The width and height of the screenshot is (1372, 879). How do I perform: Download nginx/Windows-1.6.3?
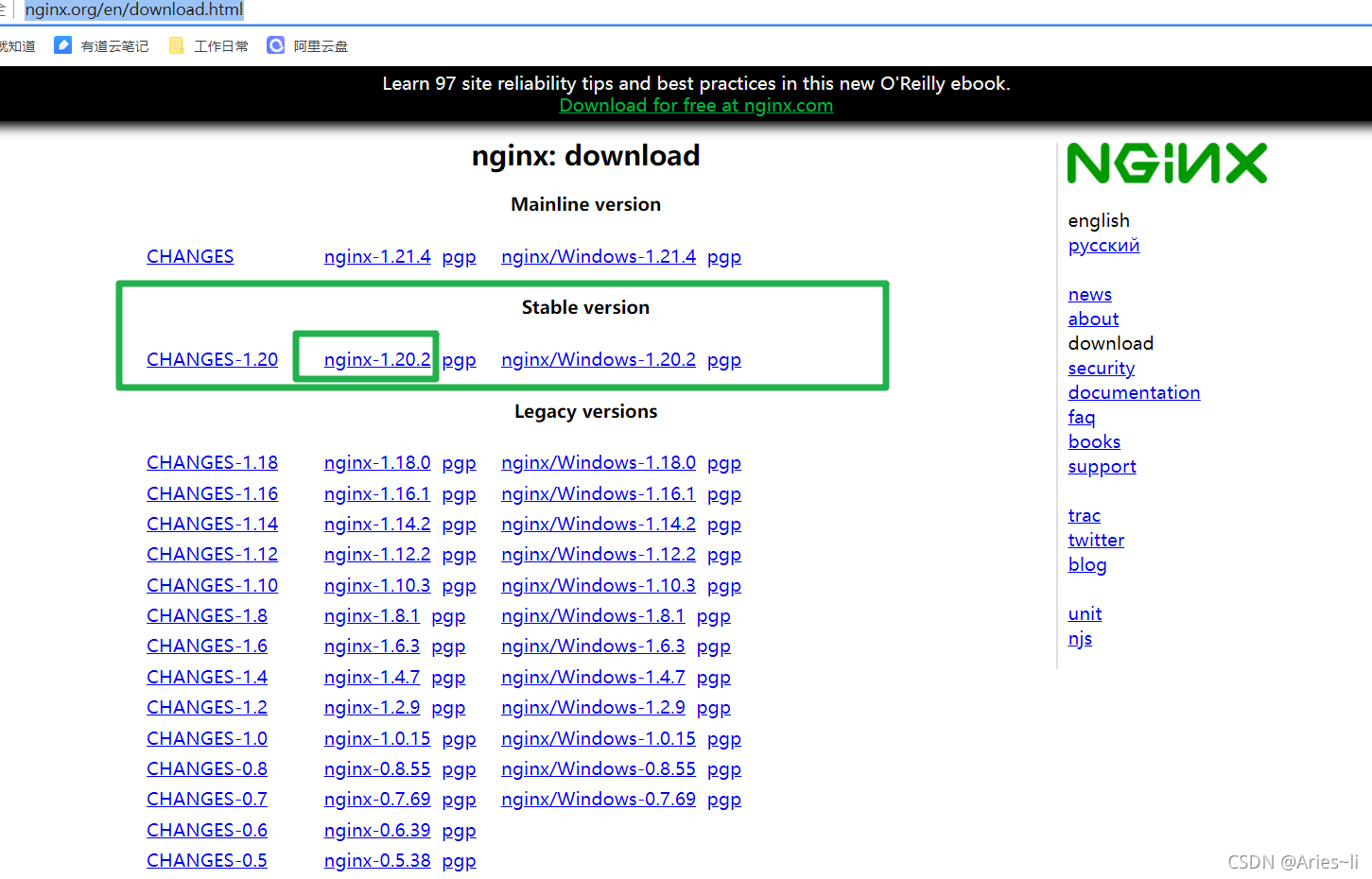point(593,646)
